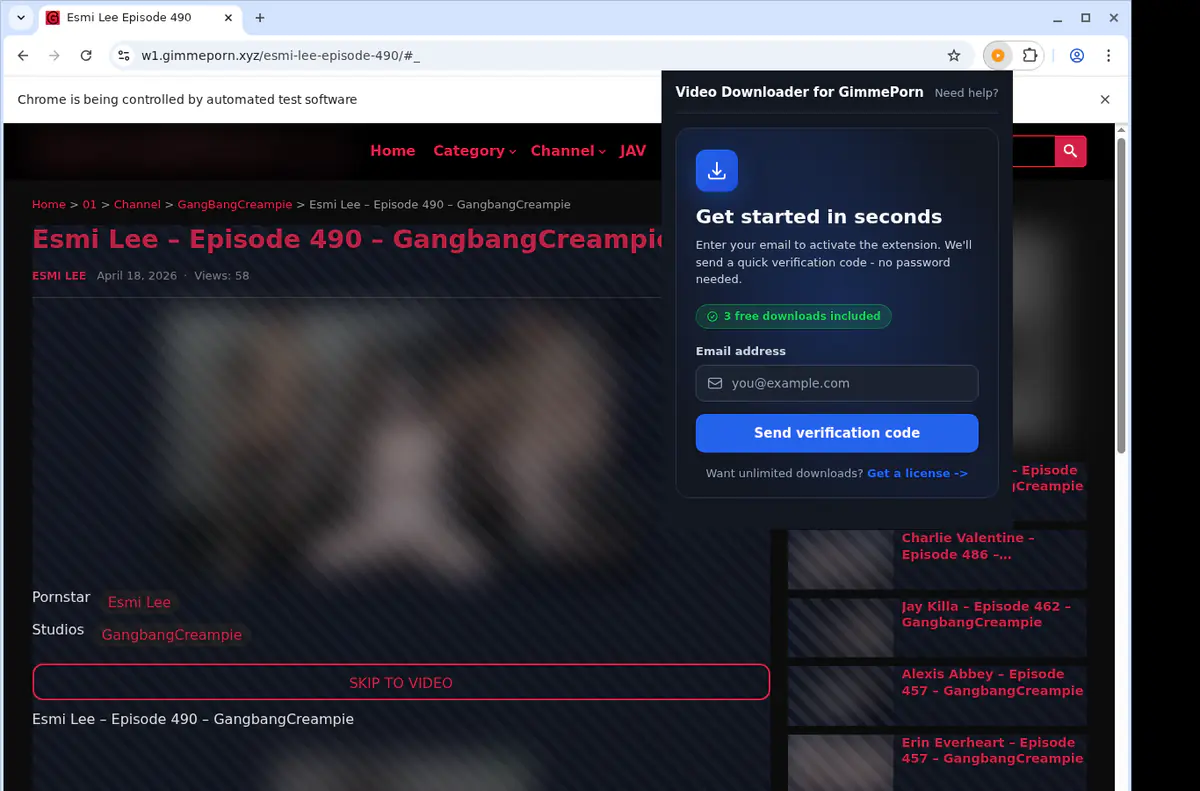Screen dimensions: 1200x791
Task: Select the Esmi Lee tag beside Pornstar
Action: point(139,602)
